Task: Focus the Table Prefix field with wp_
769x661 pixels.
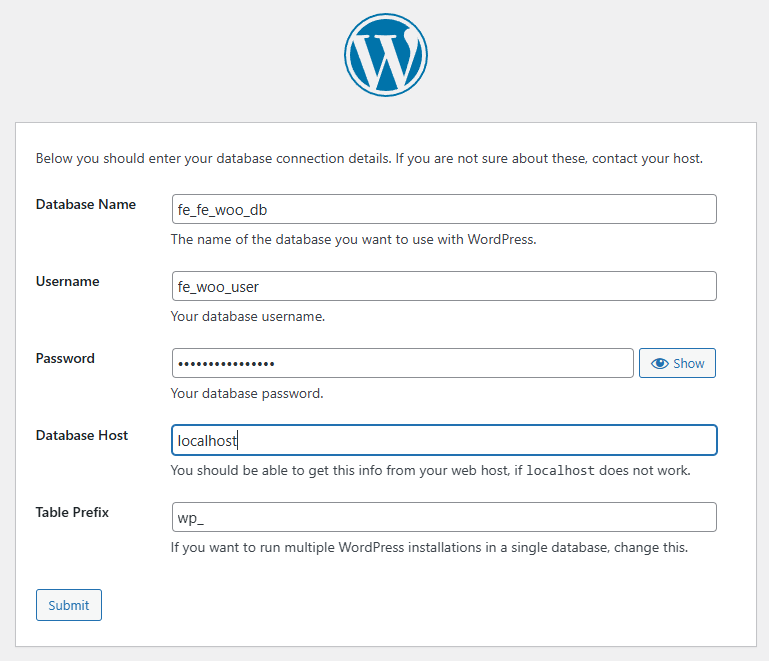Action: click(x=444, y=517)
